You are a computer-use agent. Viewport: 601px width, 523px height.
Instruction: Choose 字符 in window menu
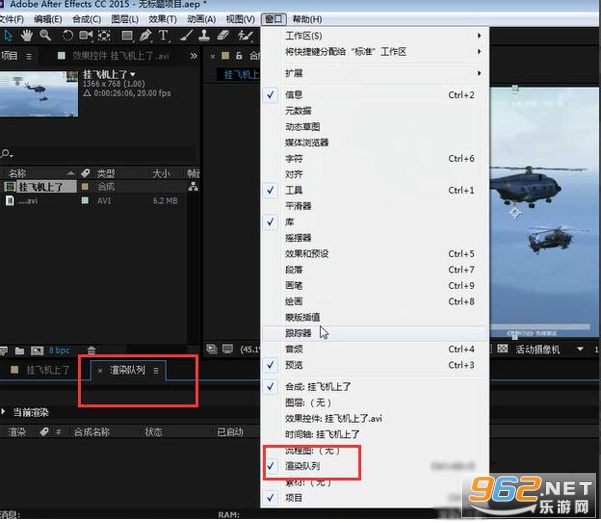374,158
